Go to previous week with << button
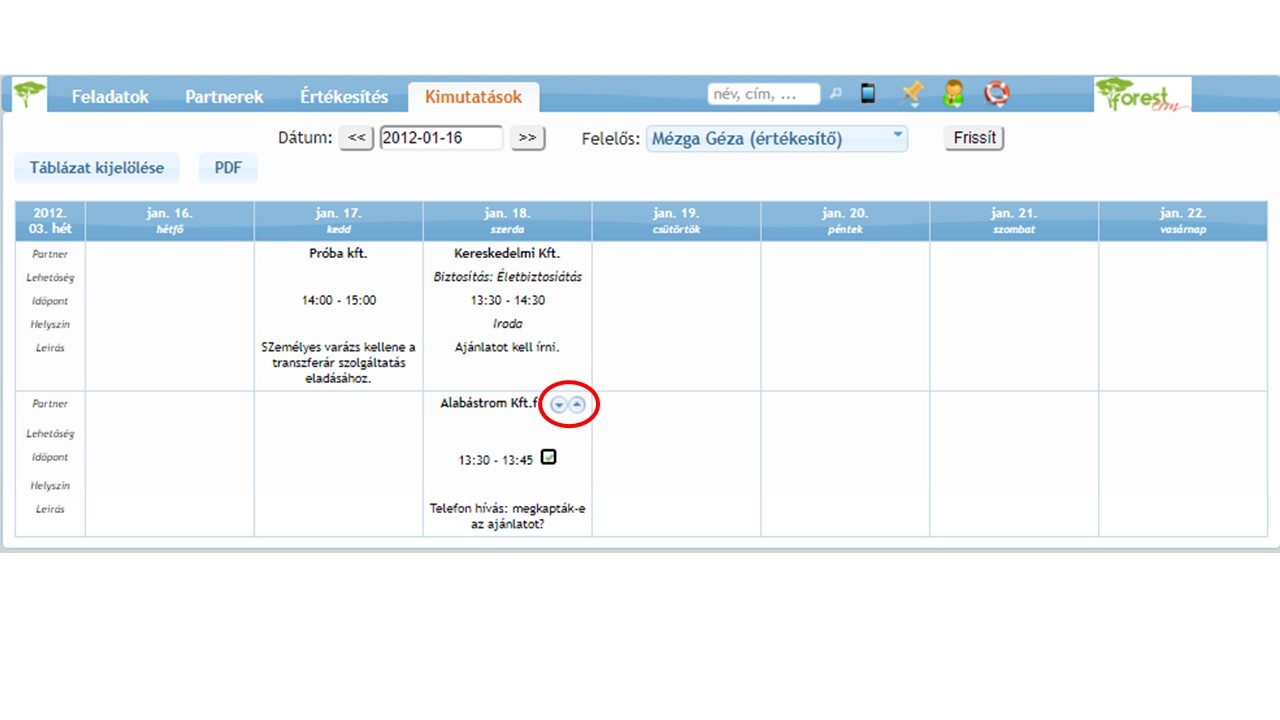The height and width of the screenshot is (720, 1280). pyautogui.click(x=356, y=138)
